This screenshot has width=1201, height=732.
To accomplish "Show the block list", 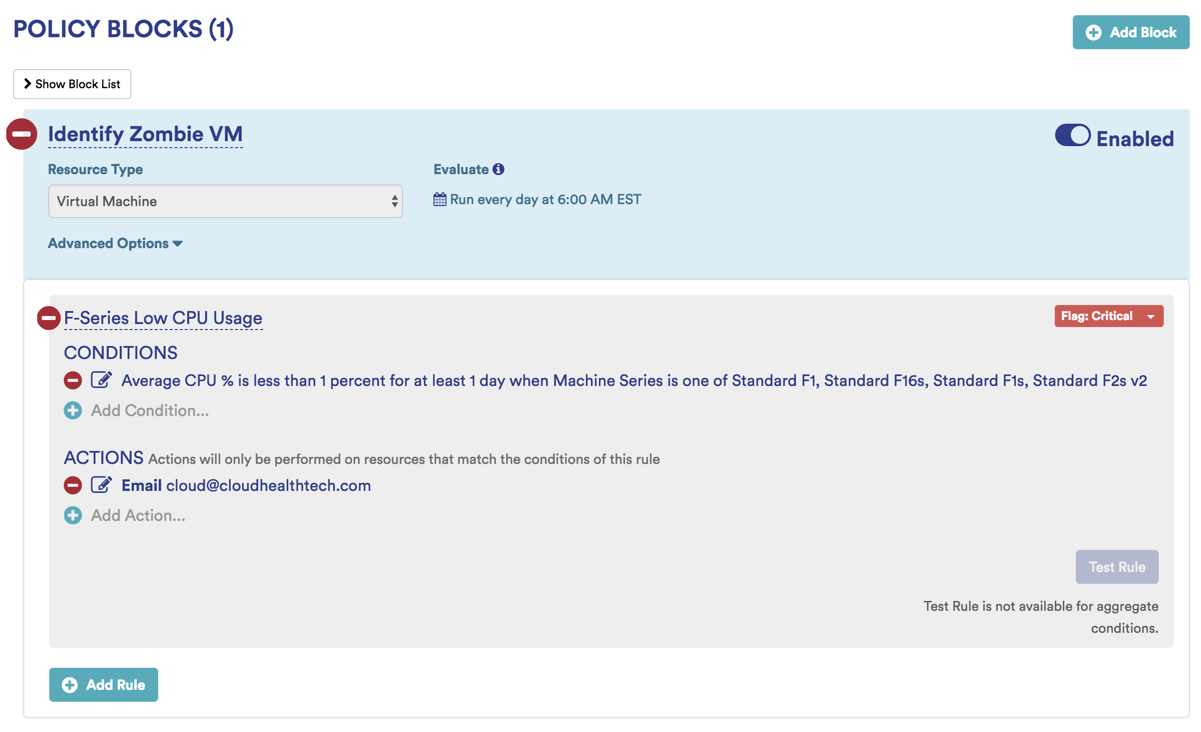I will [x=72, y=84].
